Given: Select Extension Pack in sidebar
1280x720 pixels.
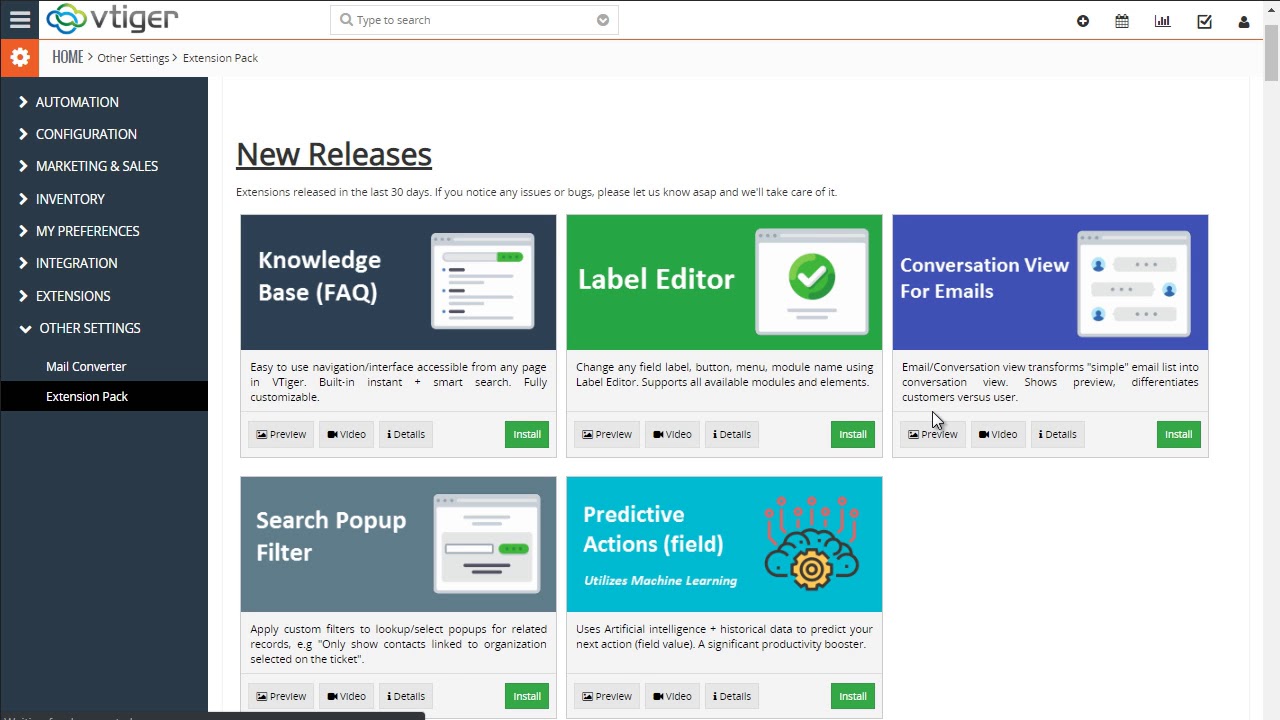Looking at the screenshot, I should (x=104, y=396).
